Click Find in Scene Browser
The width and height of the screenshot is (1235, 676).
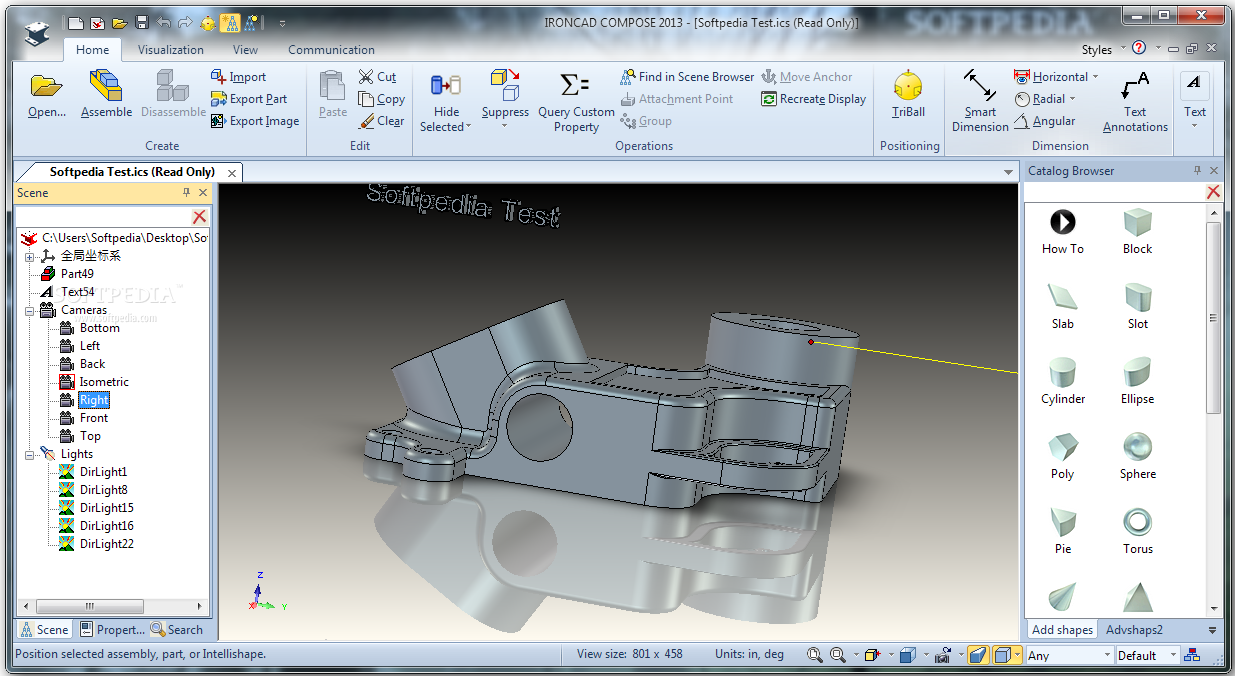point(687,77)
